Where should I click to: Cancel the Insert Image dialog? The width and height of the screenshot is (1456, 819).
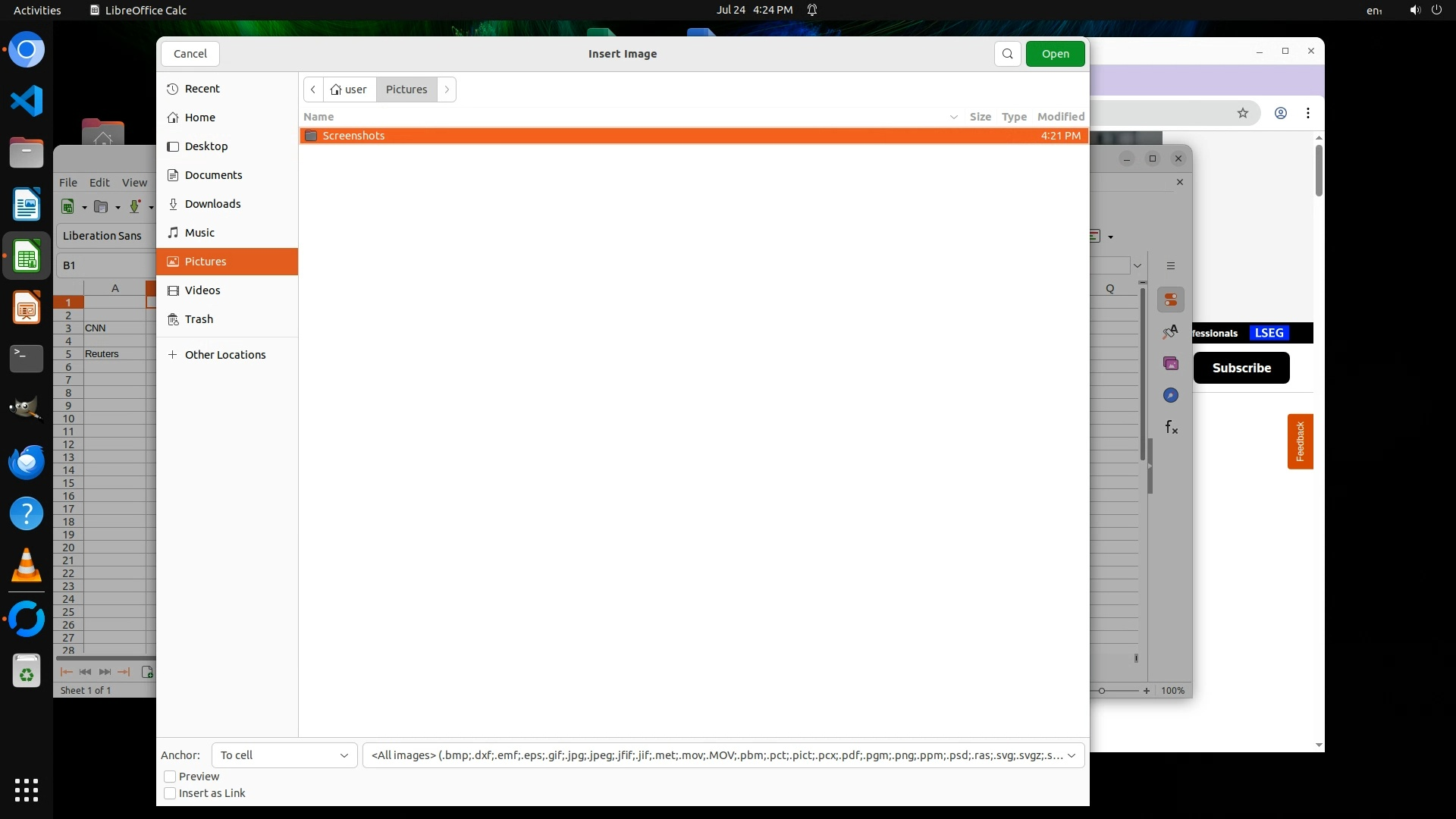[190, 54]
